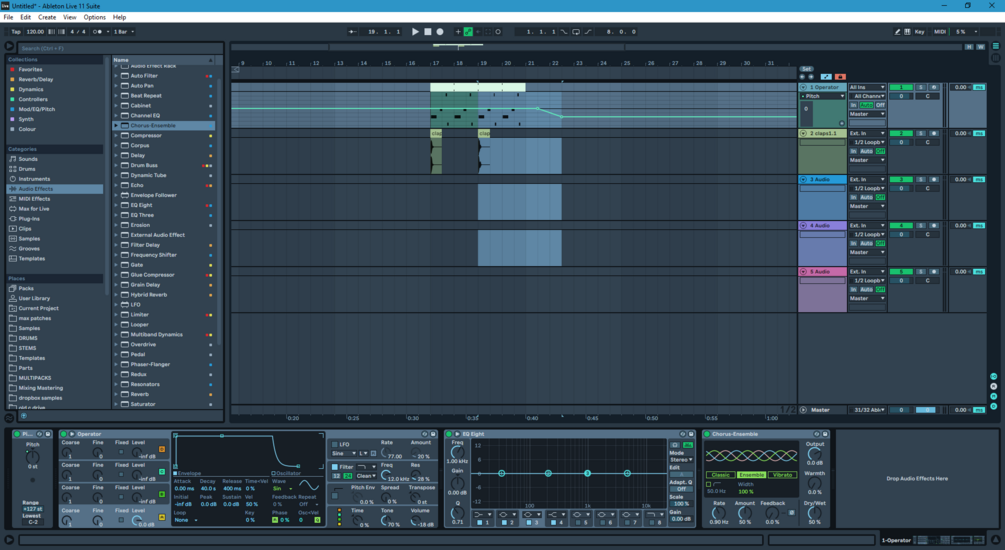Image resolution: width=1005 pixels, height=550 pixels.
Task: Select Classic mode in Chorus-Ensemble
Action: pos(720,475)
